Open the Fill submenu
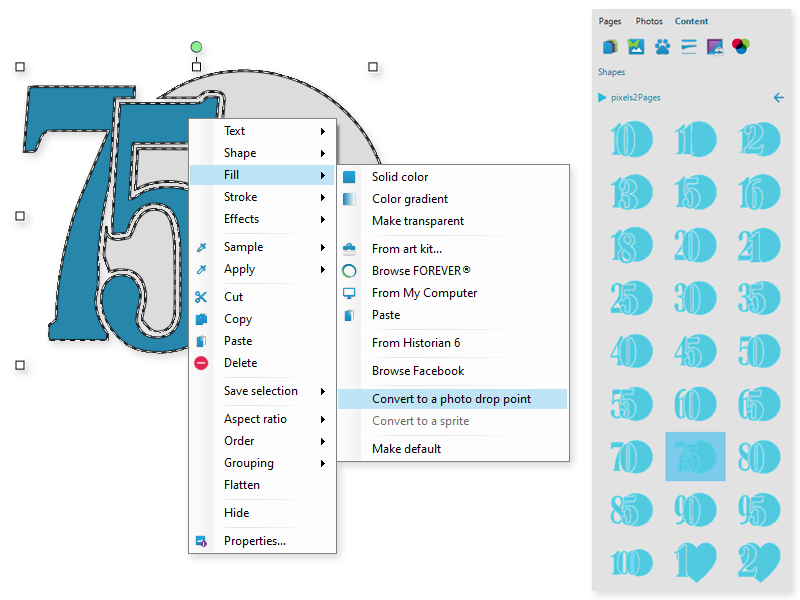The image size is (800, 600). tap(262, 175)
